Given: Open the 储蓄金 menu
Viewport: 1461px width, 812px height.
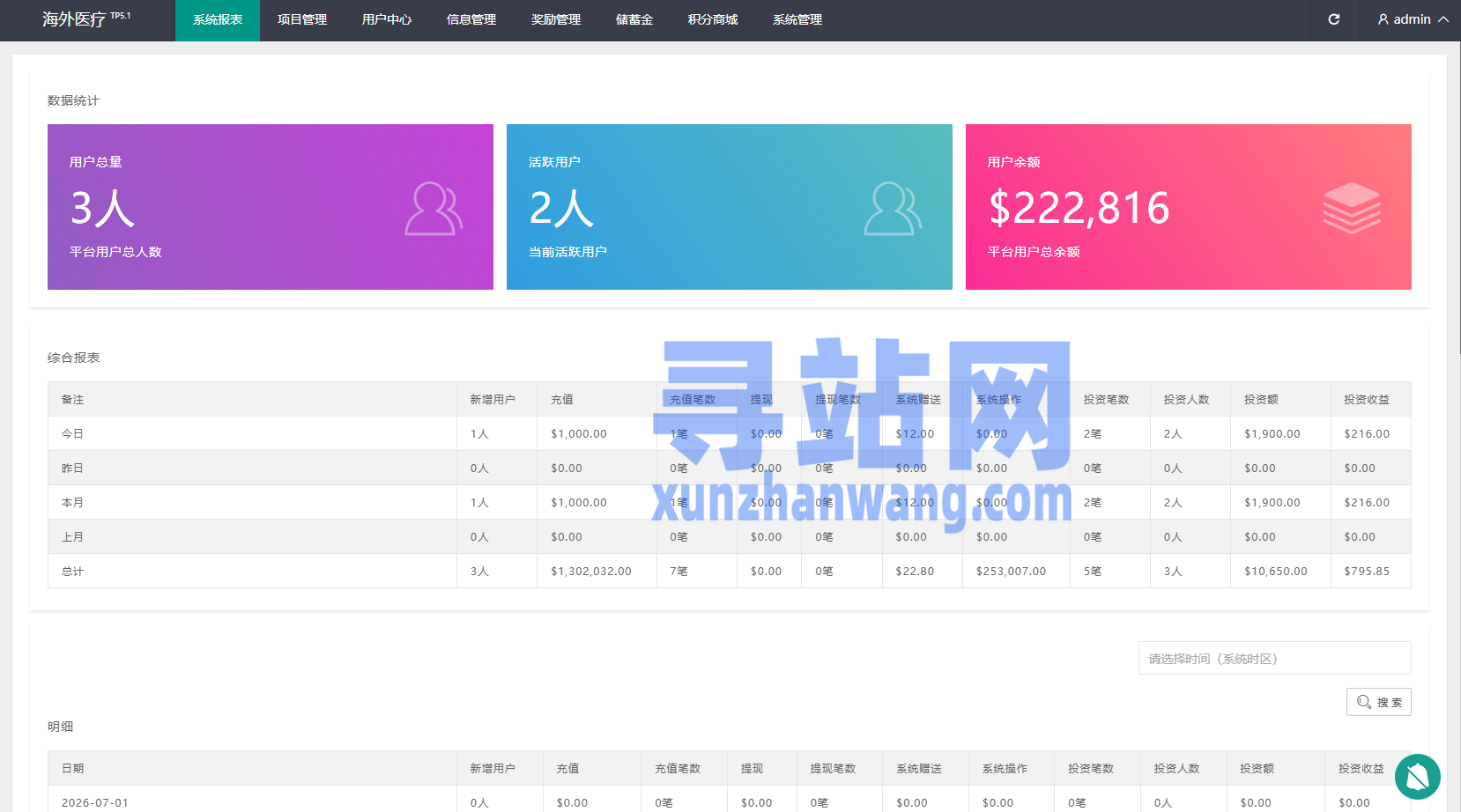Looking at the screenshot, I should (x=634, y=20).
